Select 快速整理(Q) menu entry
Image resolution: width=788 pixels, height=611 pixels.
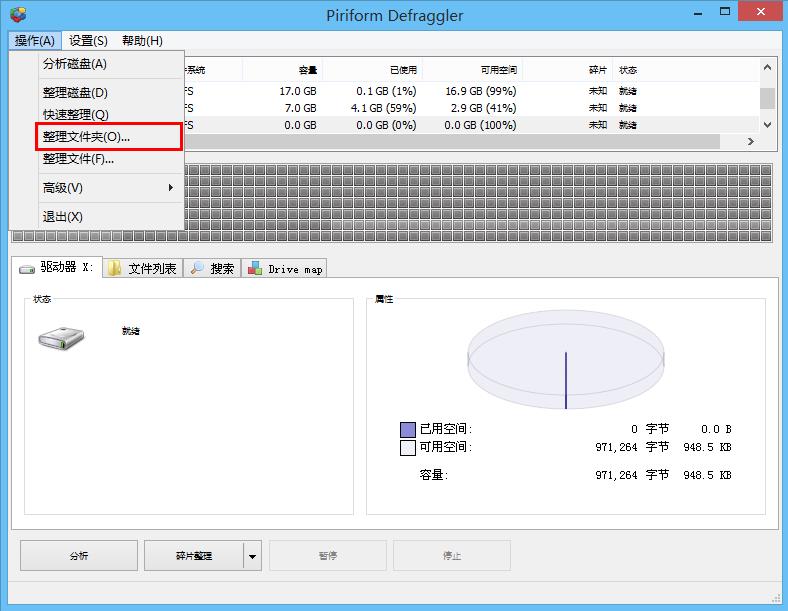(x=110, y=115)
